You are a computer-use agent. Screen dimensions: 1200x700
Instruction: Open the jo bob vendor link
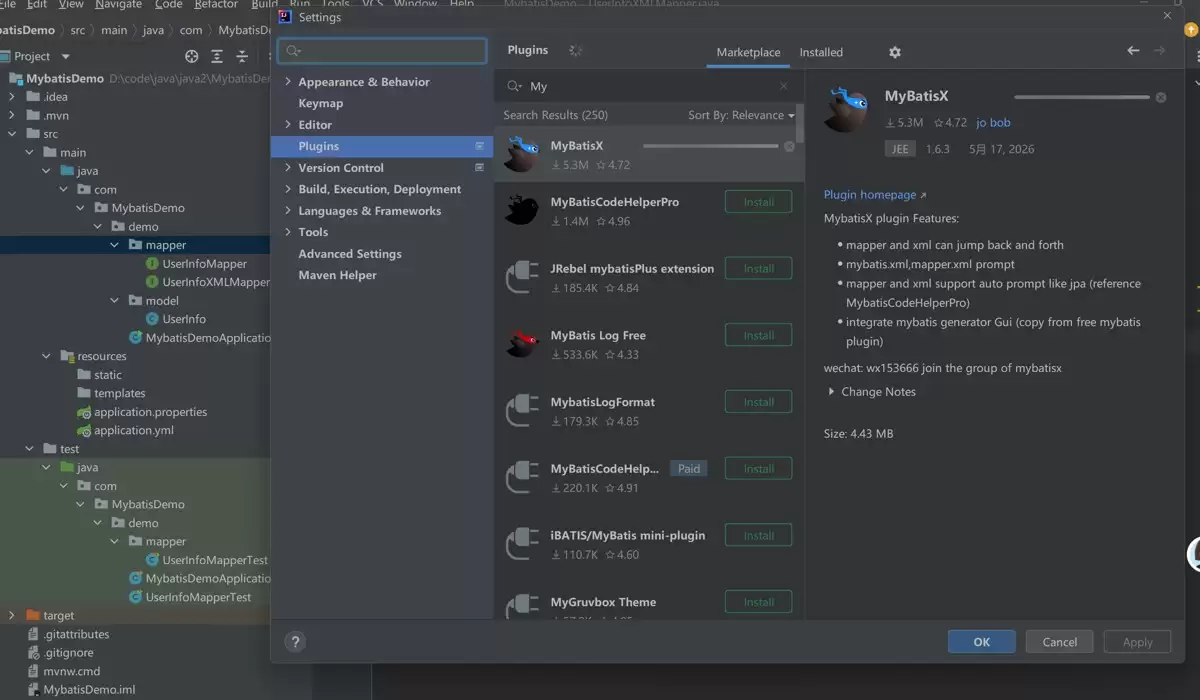tap(993, 123)
